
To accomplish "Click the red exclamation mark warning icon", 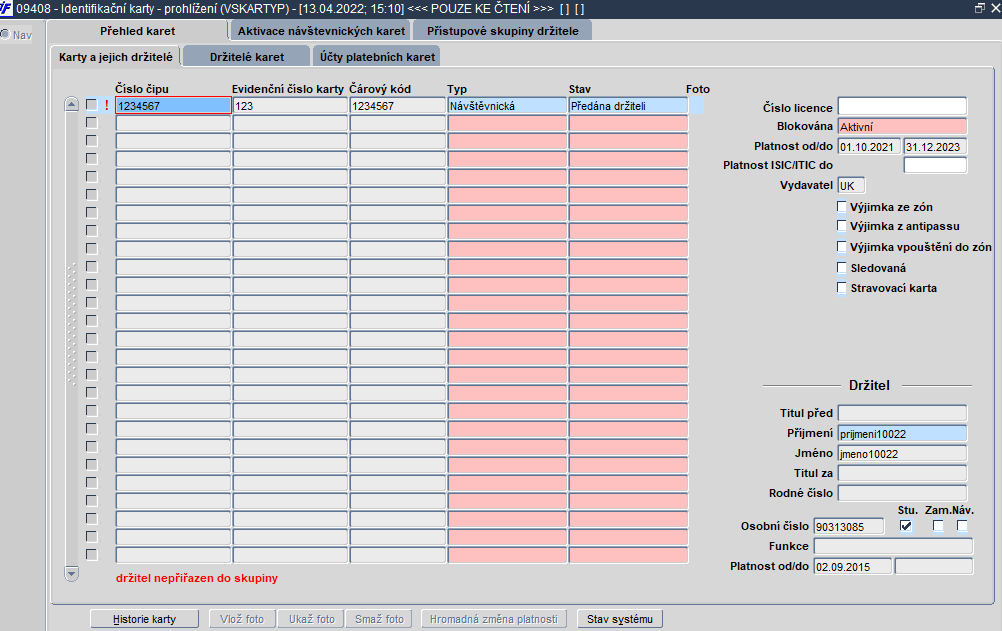I will (x=107, y=105).
